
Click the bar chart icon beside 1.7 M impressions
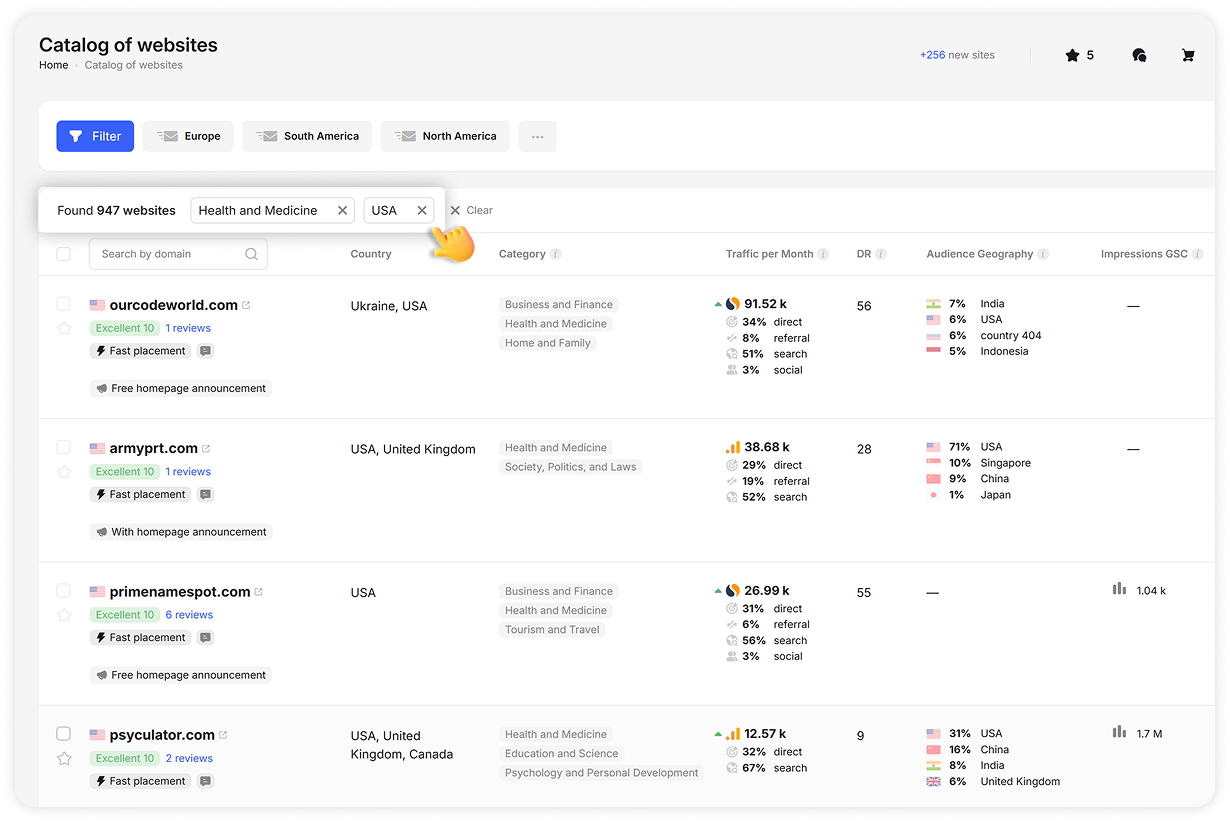[x=1119, y=733]
